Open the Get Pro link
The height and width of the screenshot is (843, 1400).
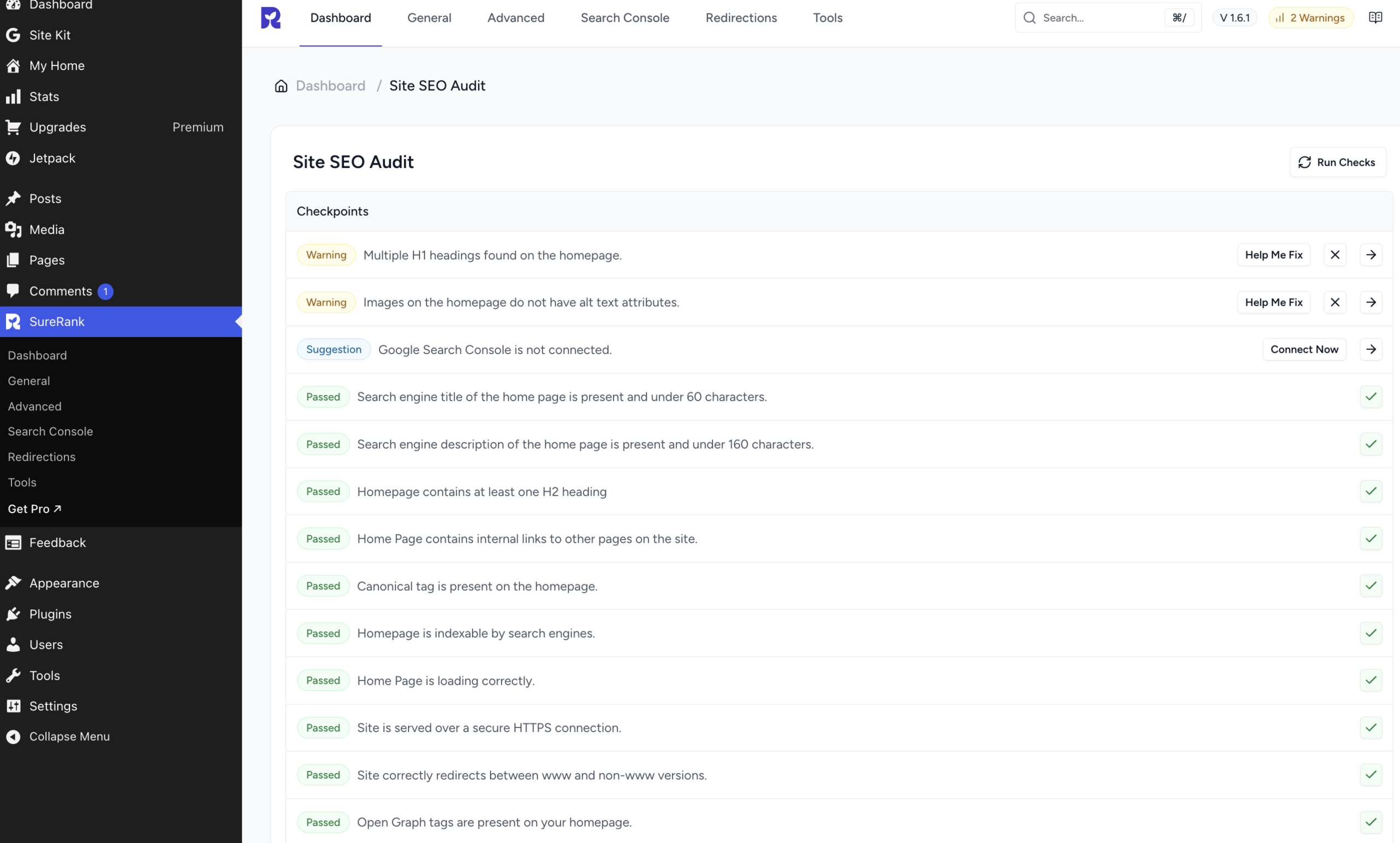click(x=34, y=508)
